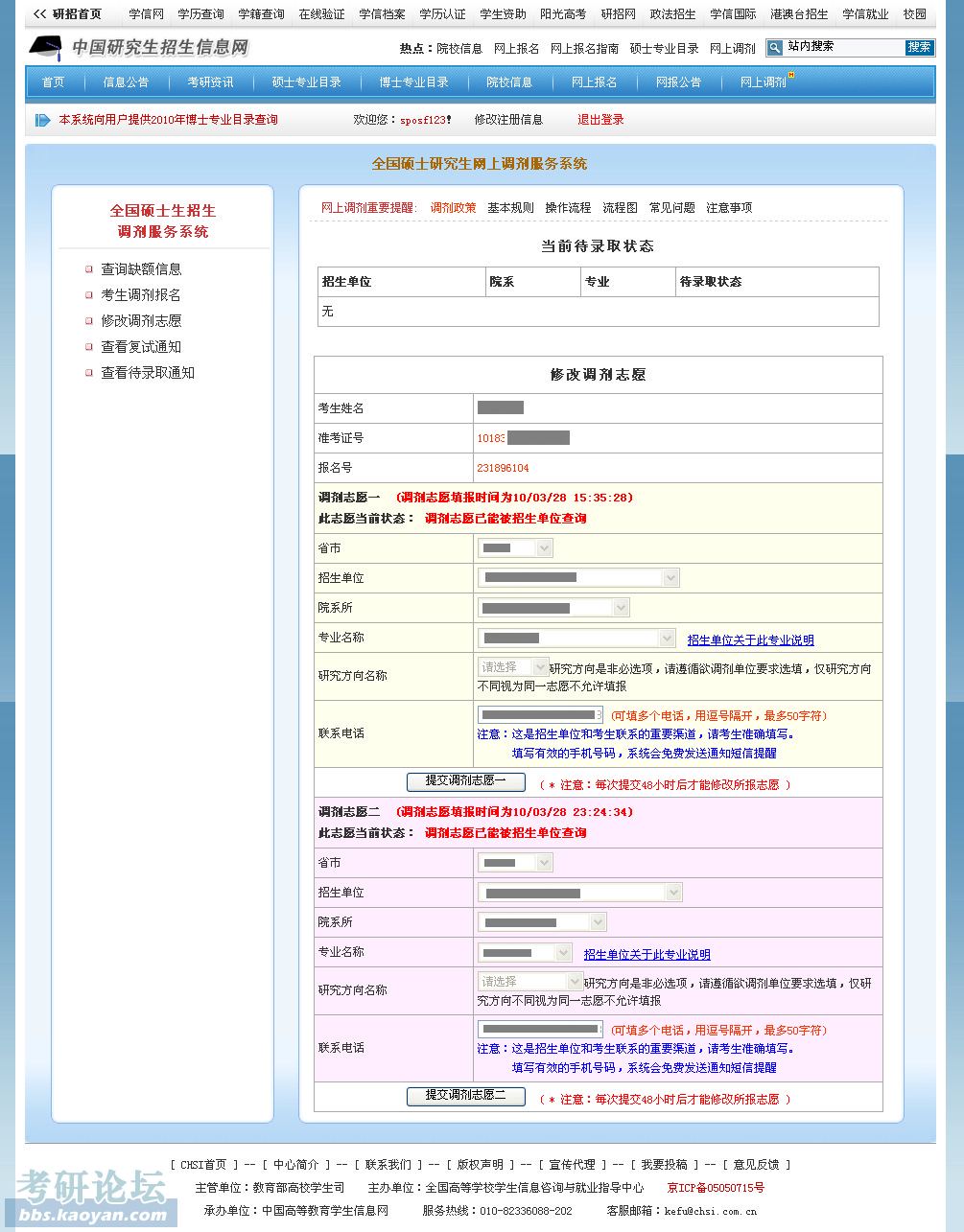Click the 流程图 link

coord(620,208)
